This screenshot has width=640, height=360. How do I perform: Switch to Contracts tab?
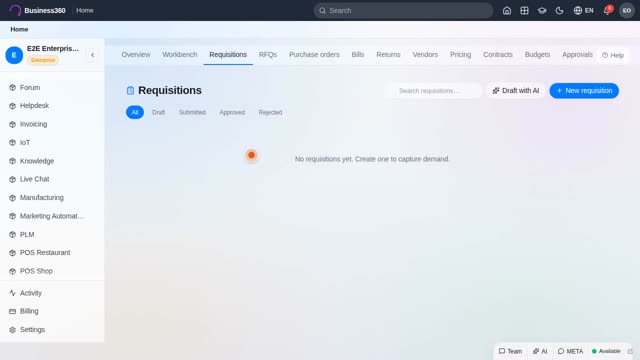(x=498, y=55)
